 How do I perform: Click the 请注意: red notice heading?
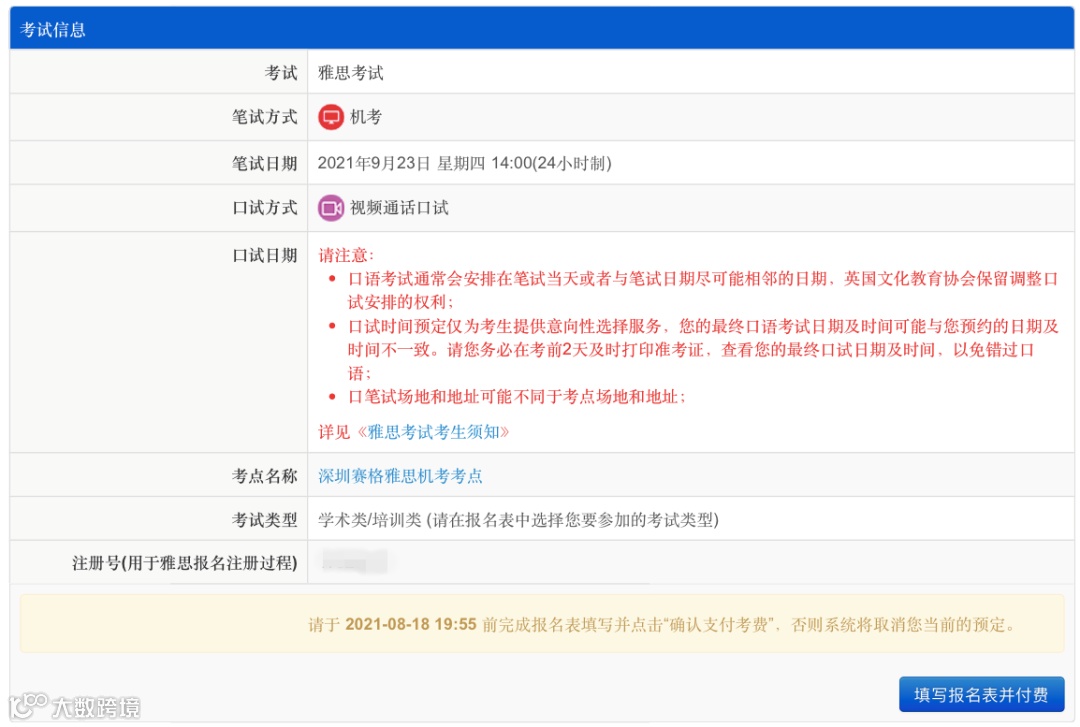[346, 256]
